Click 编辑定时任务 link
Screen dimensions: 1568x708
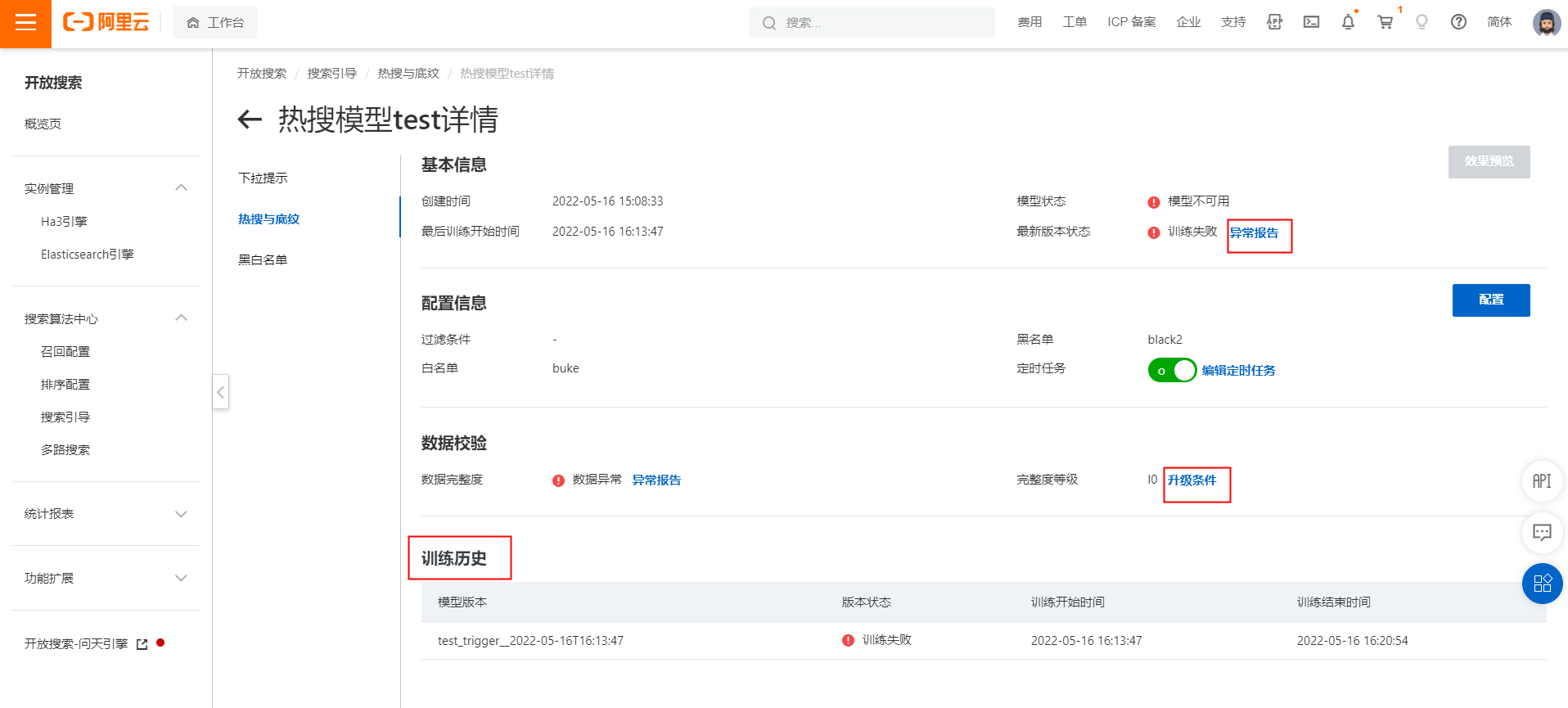pyautogui.click(x=1238, y=370)
